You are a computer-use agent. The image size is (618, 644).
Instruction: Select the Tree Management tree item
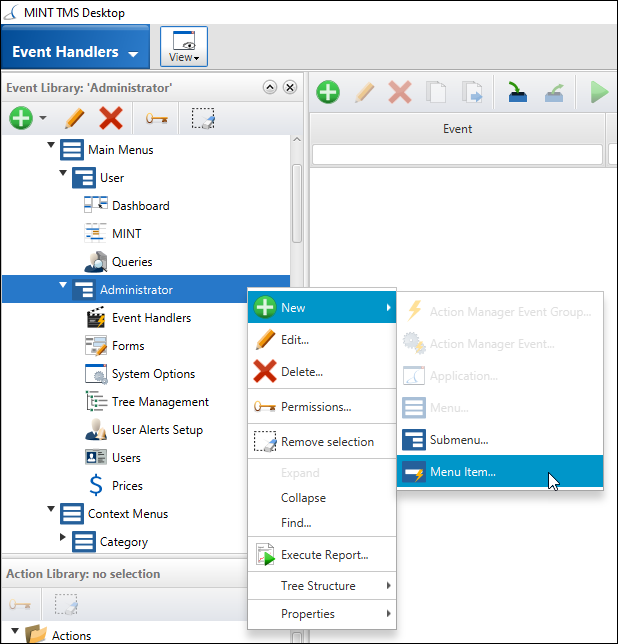[160, 402]
